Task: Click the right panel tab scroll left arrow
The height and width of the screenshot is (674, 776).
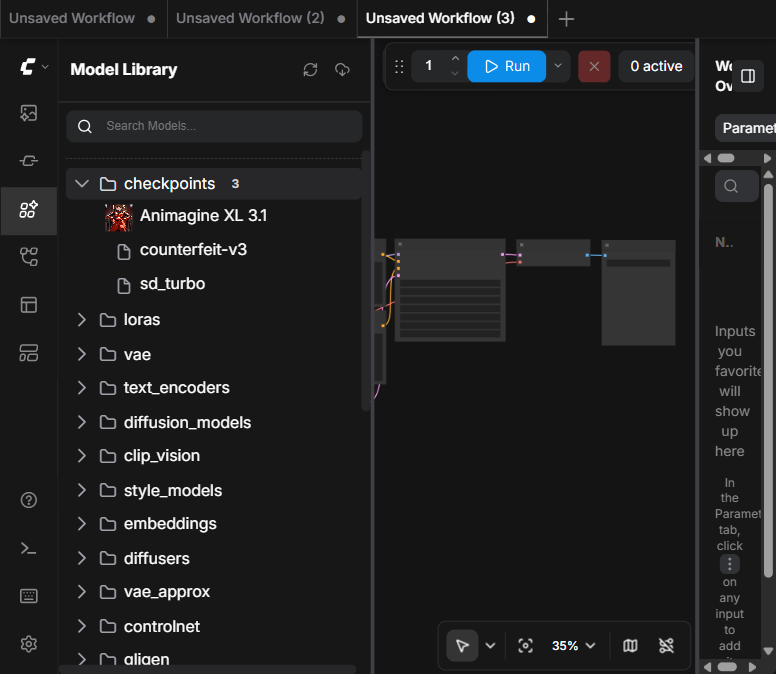Action: [x=707, y=158]
